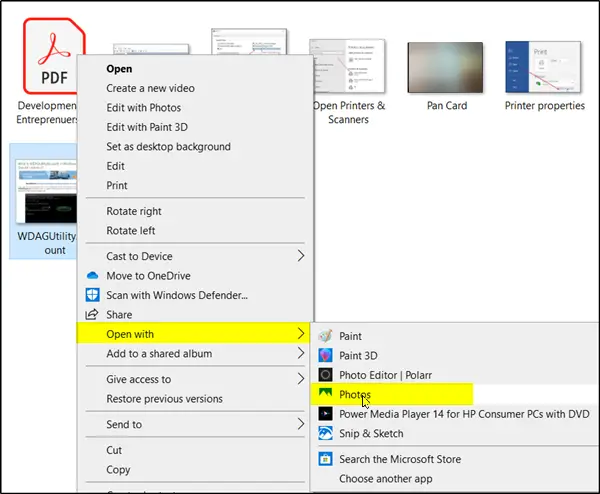600x494 pixels.
Task: Click the Power Media Player icon
Action: pos(325,414)
